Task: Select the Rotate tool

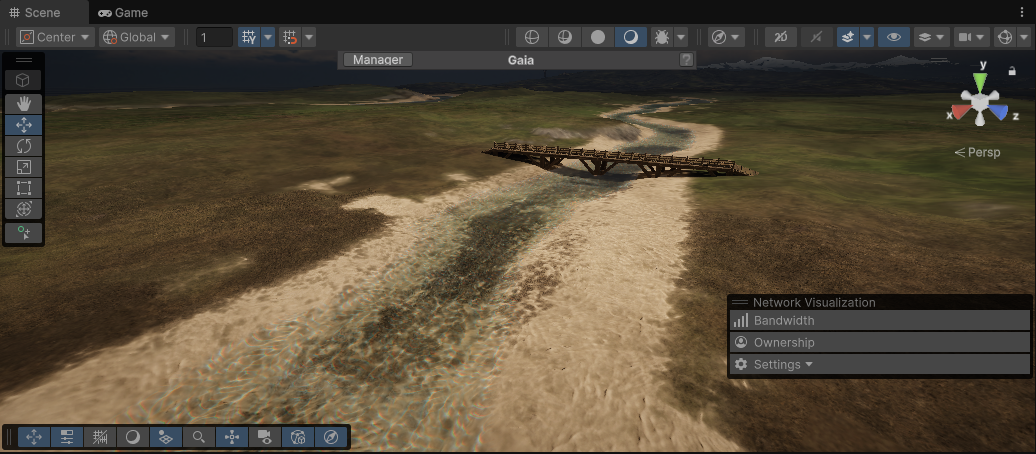Action: [x=23, y=146]
